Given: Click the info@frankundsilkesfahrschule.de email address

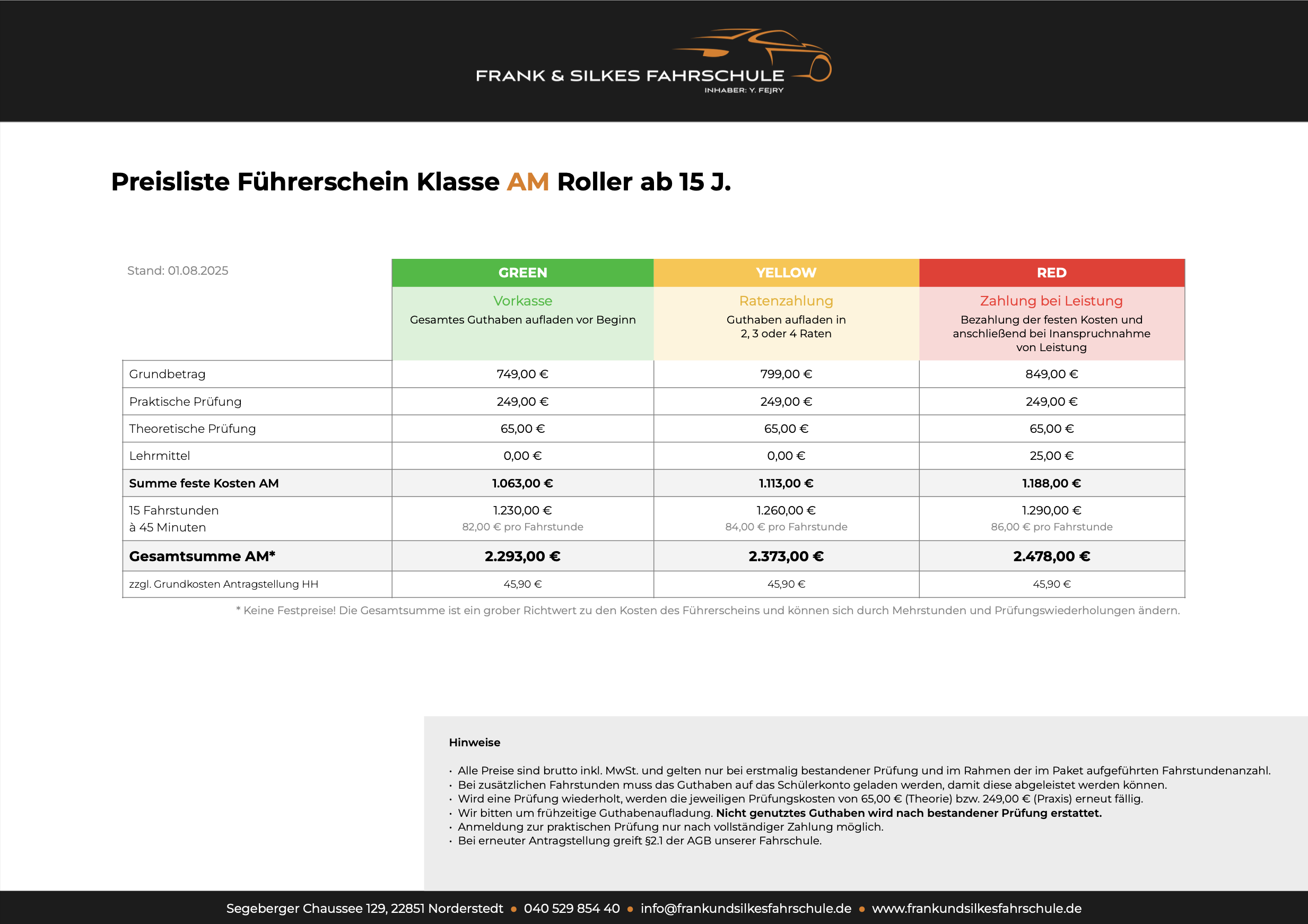Looking at the screenshot, I should pos(746,909).
